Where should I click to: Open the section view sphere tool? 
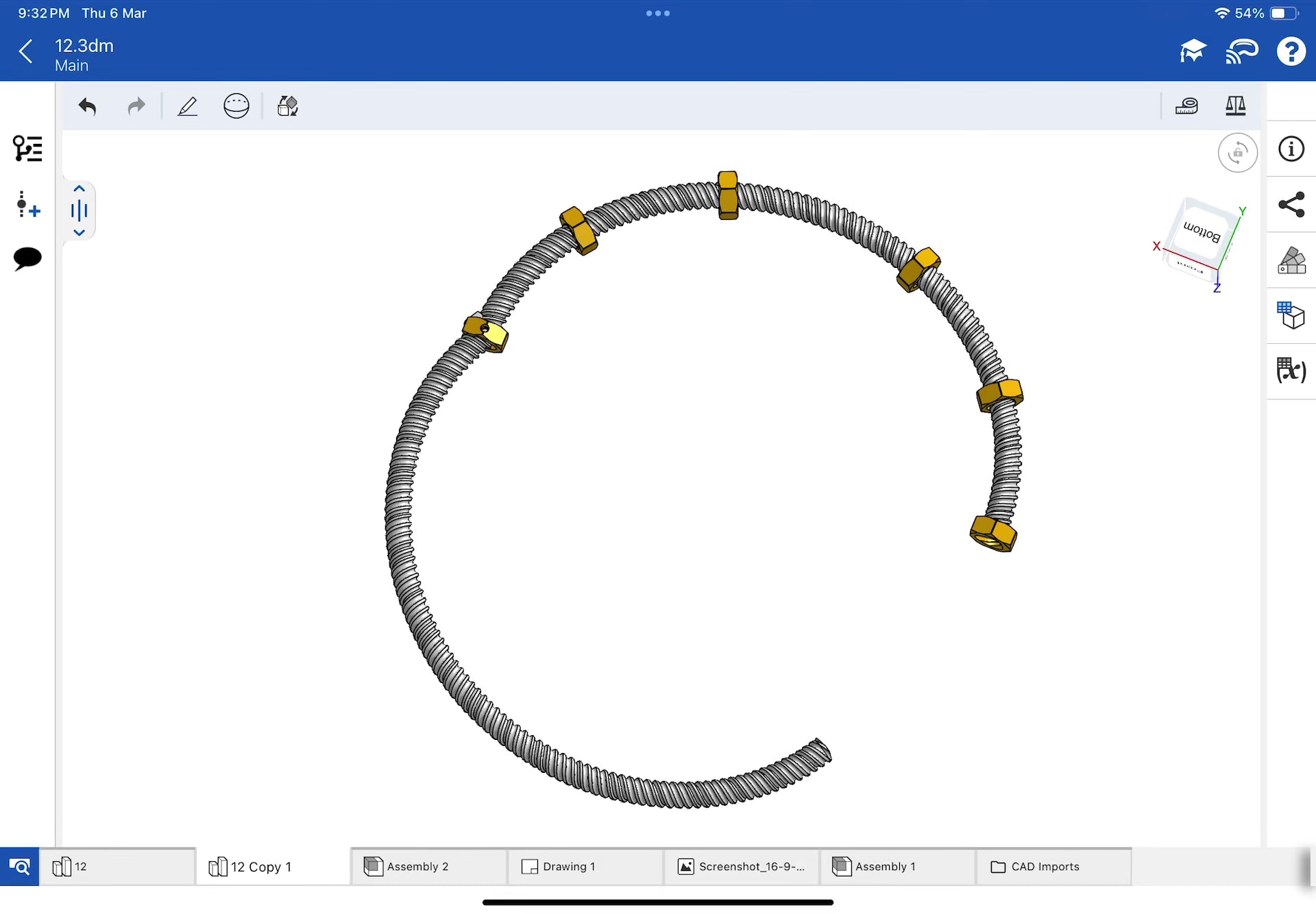coord(236,106)
